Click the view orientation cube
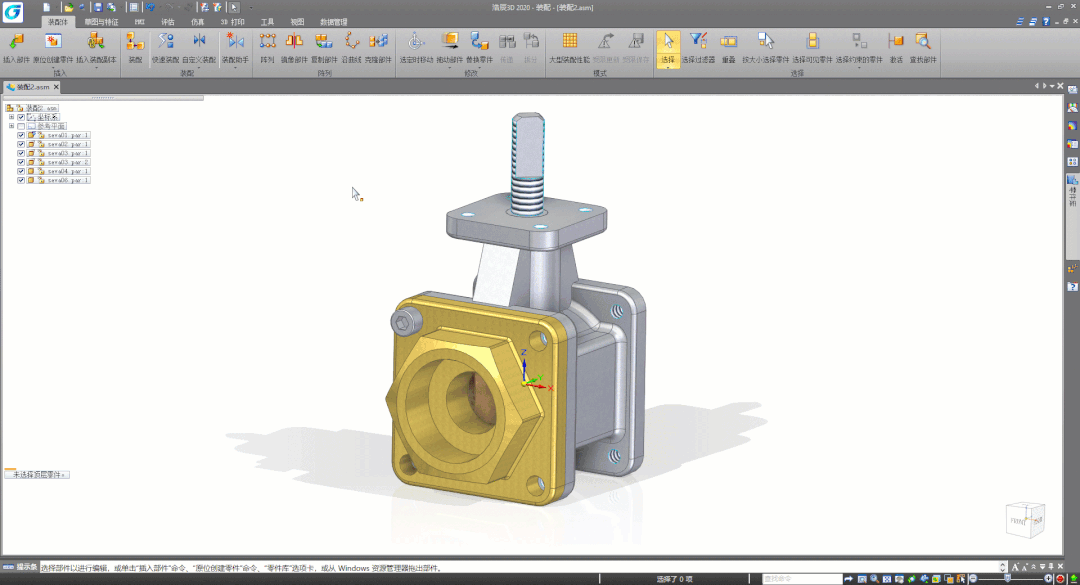The height and width of the screenshot is (585, 1080). point(1026,520)
